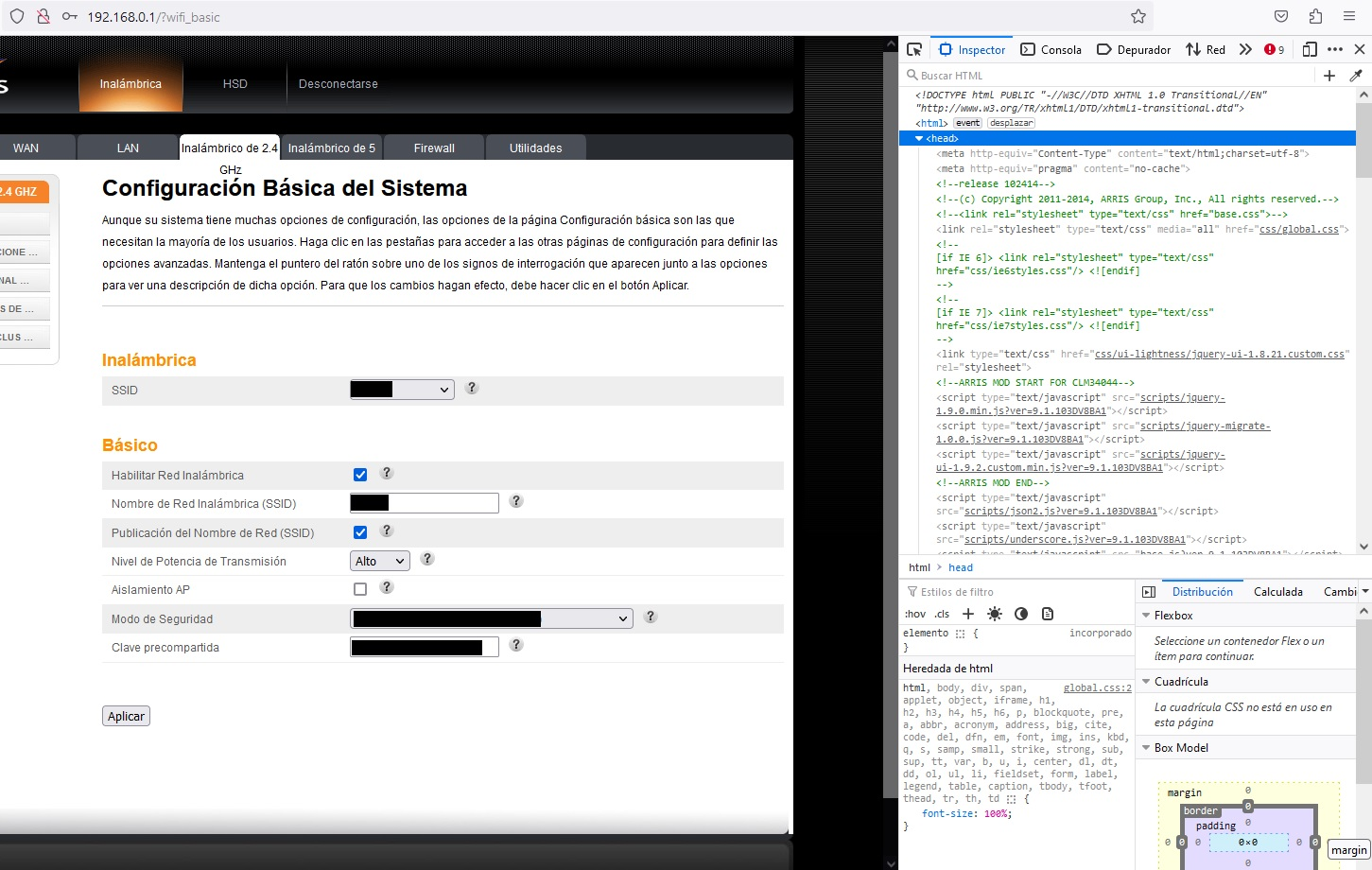Image resolution: width=1372 pixels, height=870 pixels.
Task: Click the element picker icon in devtools
Action: pyautogui.click(x=913, y=49)
